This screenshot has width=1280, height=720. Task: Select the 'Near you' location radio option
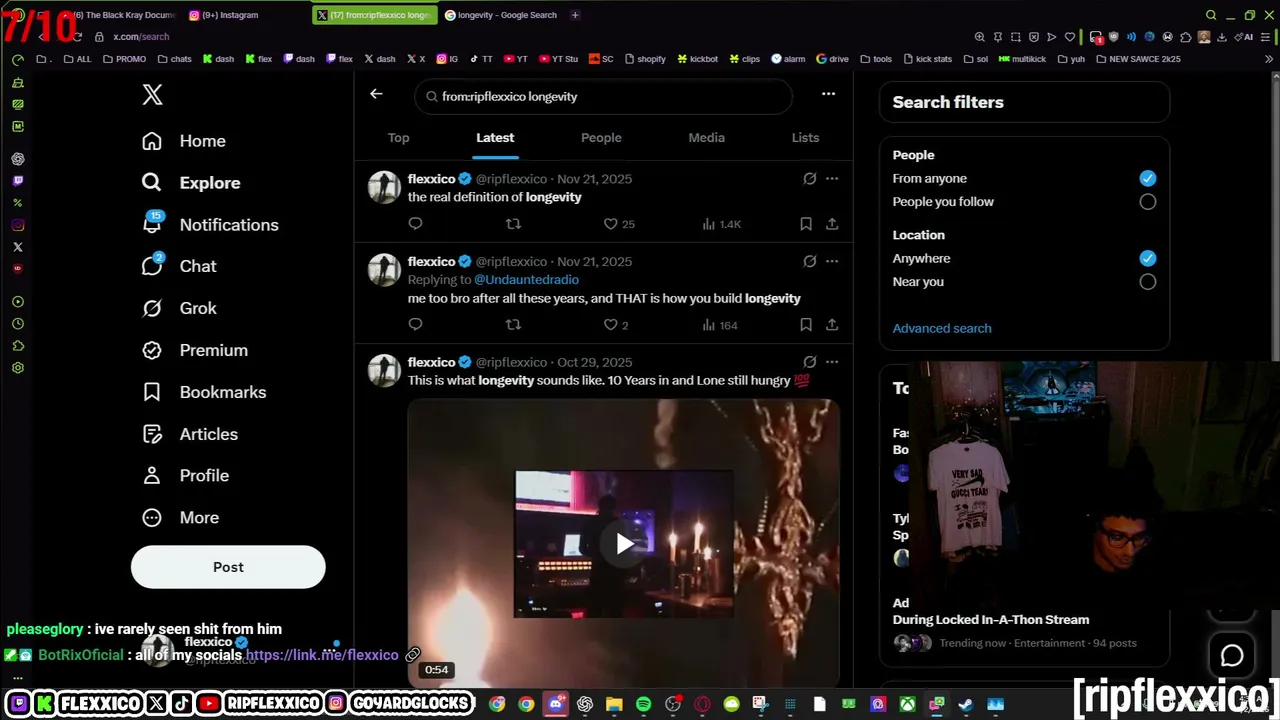click(x=1148, y=282)
